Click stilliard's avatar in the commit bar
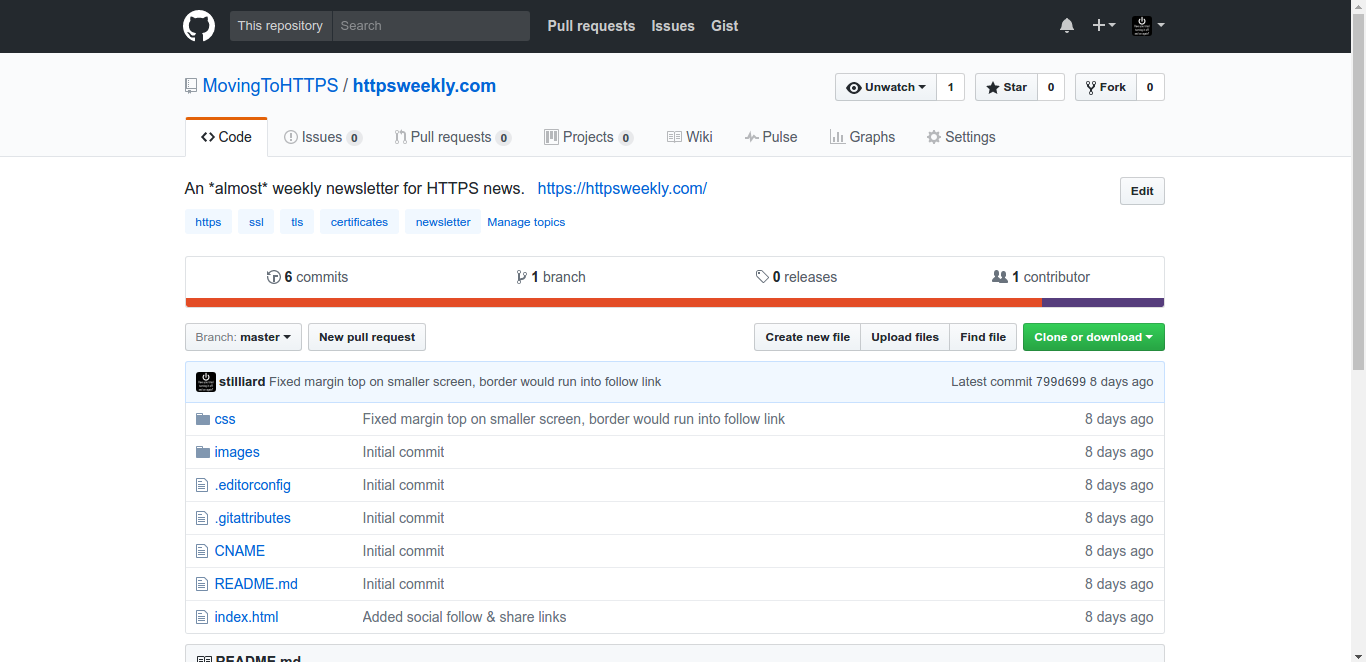Screen dimensions: 1366x662 pos(206,382)
